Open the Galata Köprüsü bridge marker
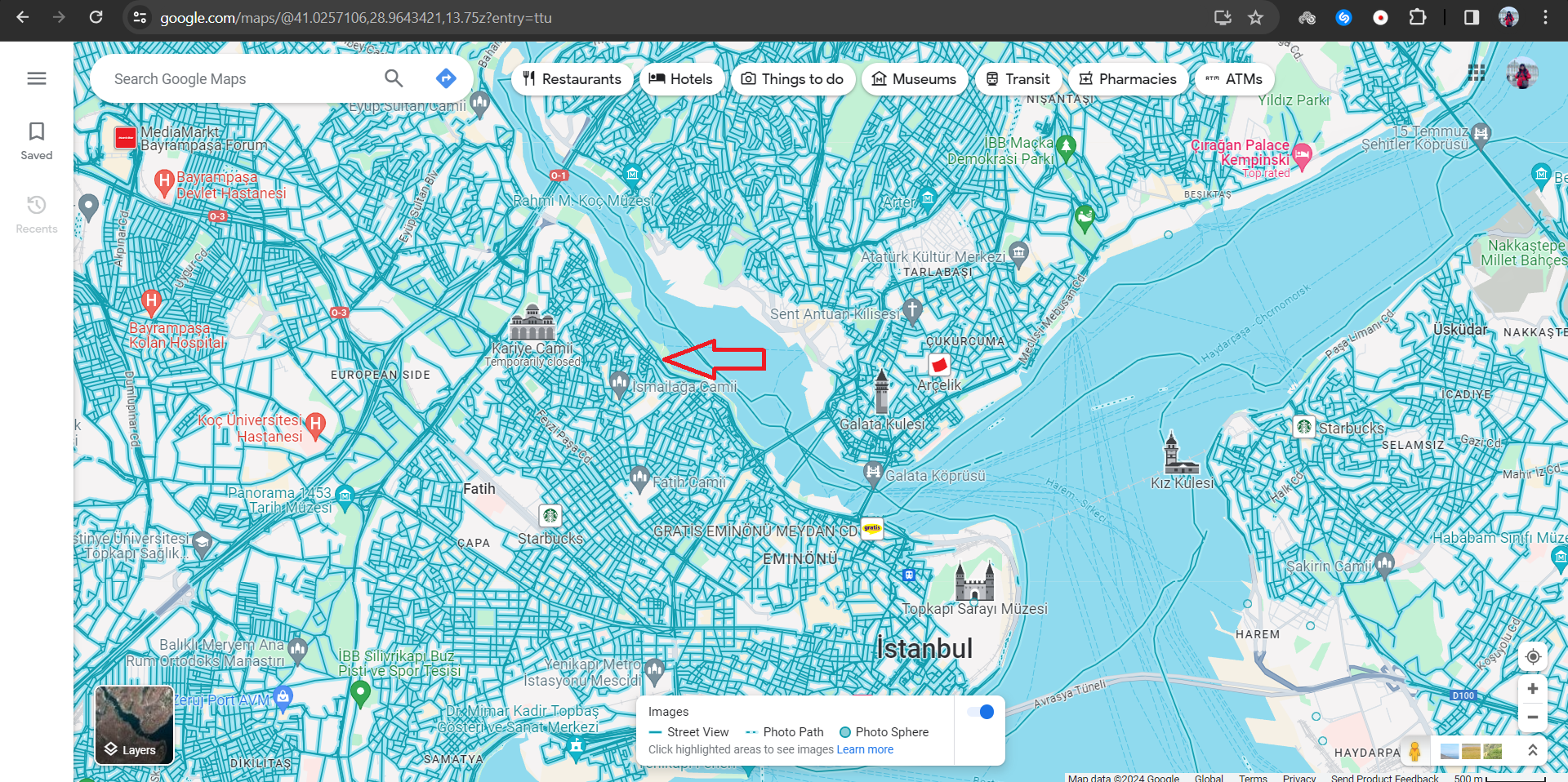1568x782 pixels. click(873, 473)
